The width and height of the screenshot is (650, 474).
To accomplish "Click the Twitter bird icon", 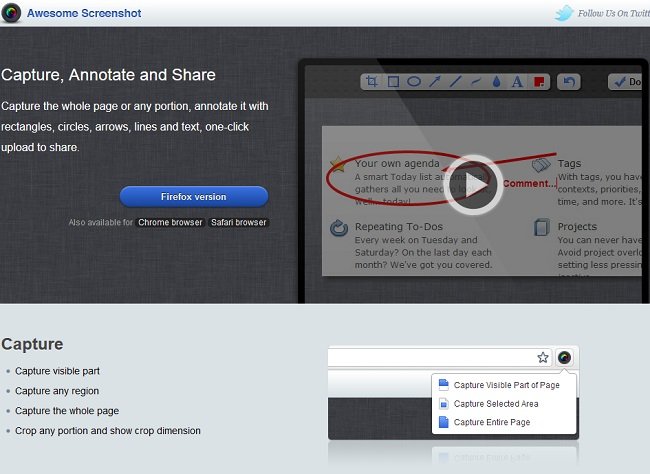I will (564, 13).
